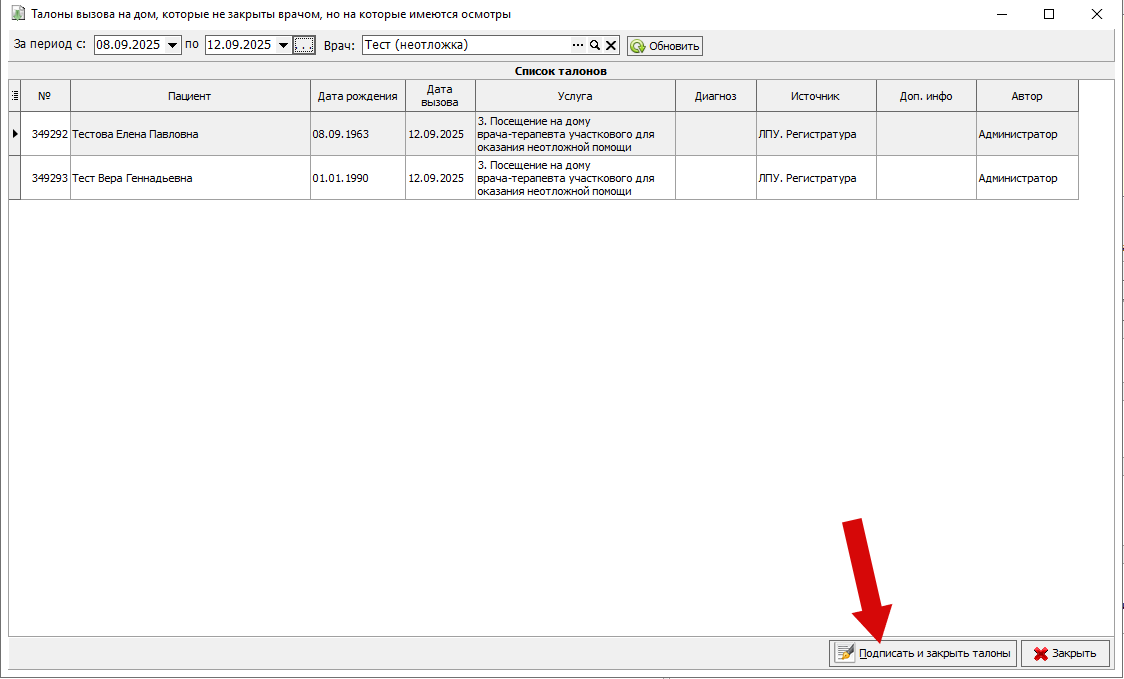The width and height of the screenshot is (1124, 679).
Task: Click into the Врач input field
Action: point(465,45)
